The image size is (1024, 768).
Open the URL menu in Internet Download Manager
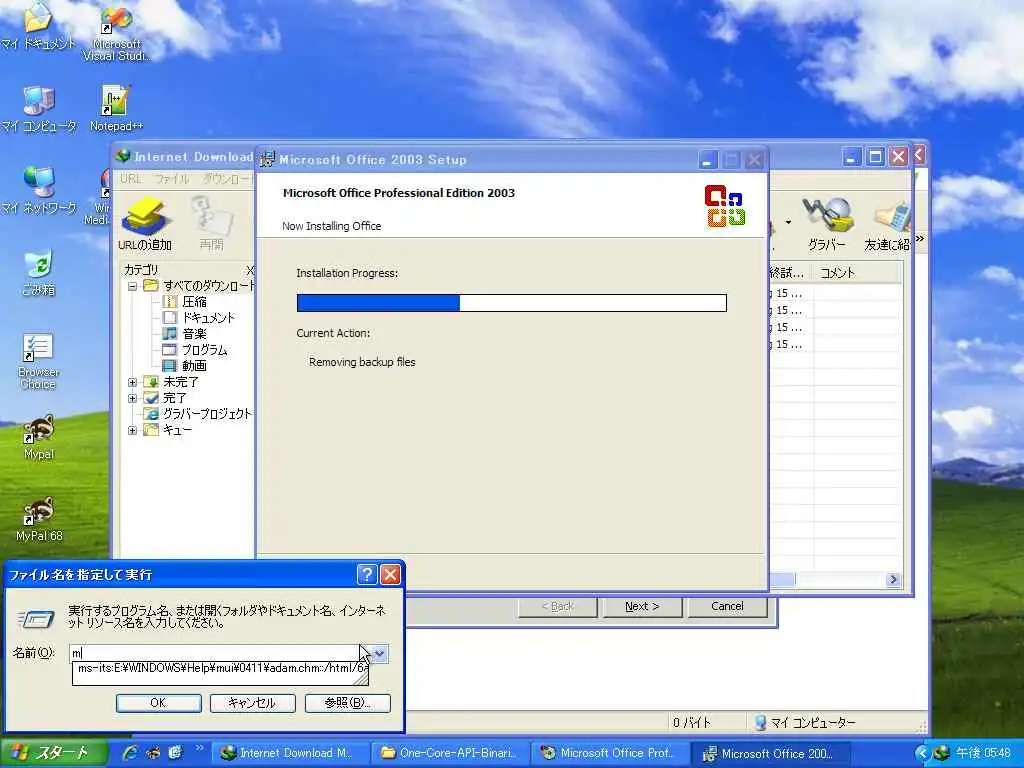click(x=131, y=179)
